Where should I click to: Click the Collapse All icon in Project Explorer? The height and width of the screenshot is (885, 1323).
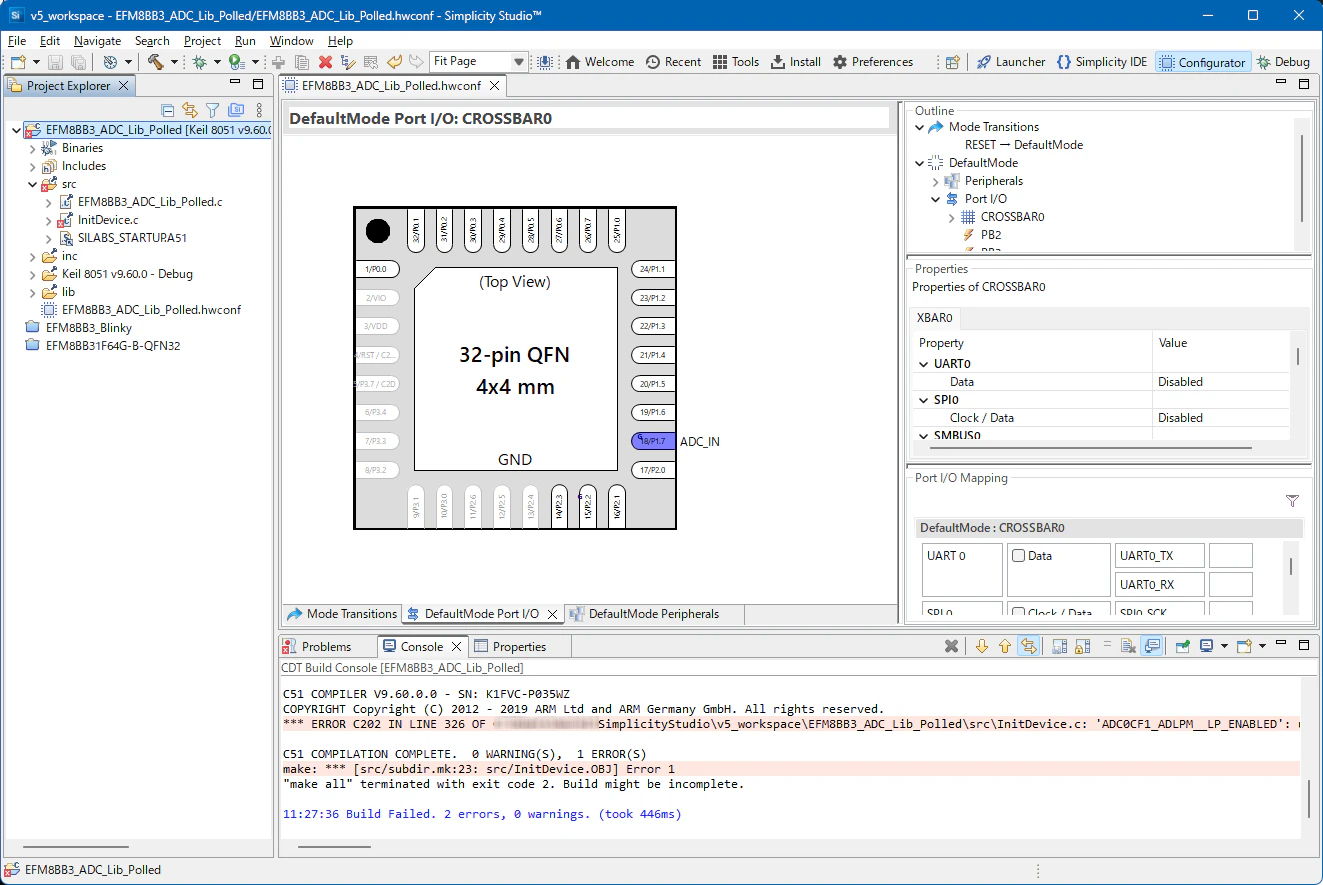[168, 110]
